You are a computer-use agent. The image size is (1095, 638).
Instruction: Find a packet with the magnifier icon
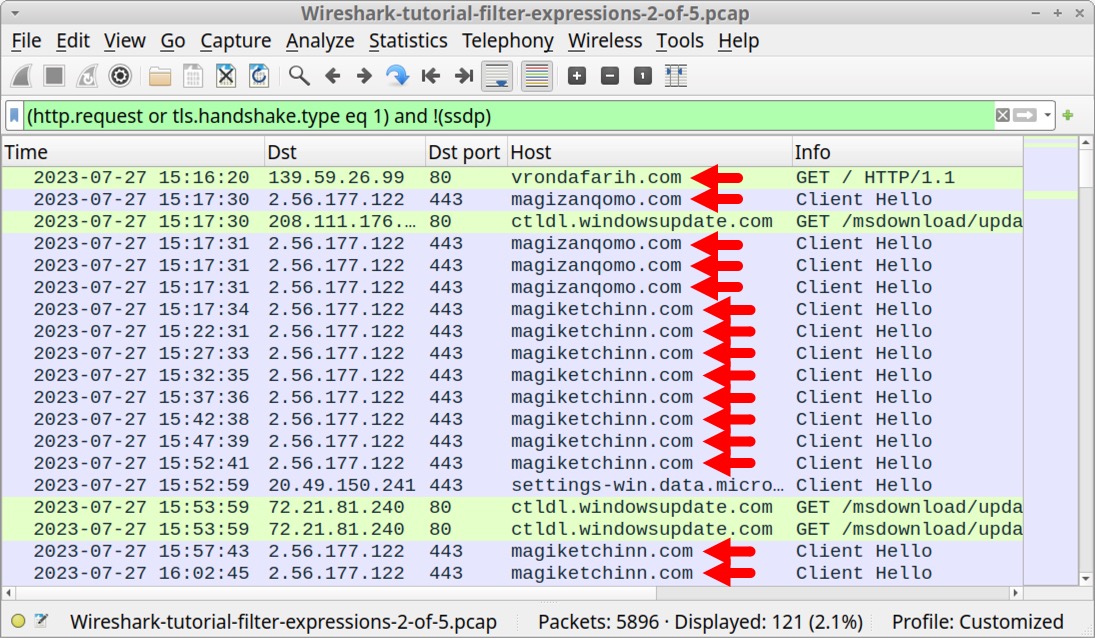point(299,75)
